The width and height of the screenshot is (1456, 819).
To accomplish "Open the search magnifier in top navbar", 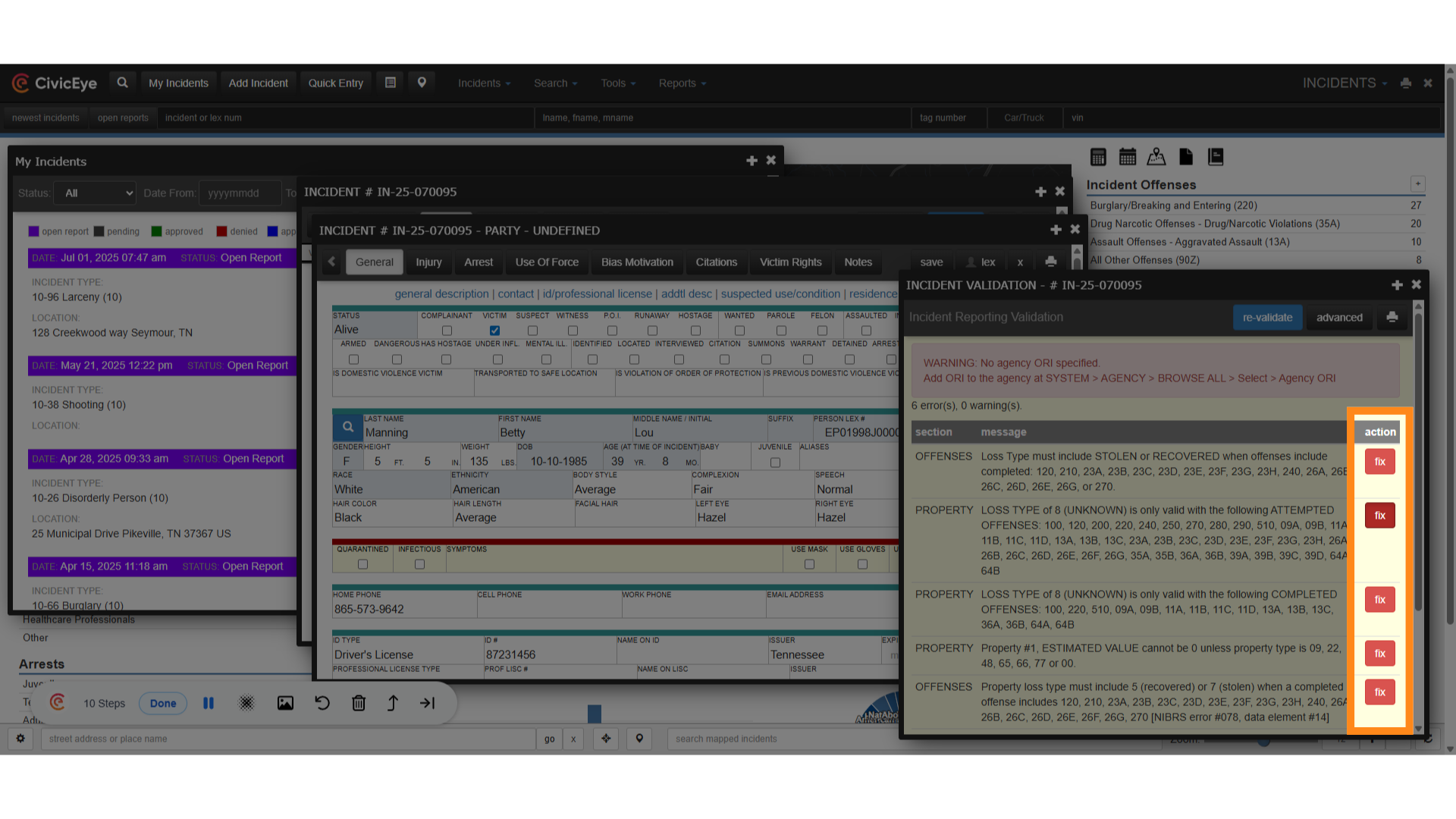I will point(122,83).
